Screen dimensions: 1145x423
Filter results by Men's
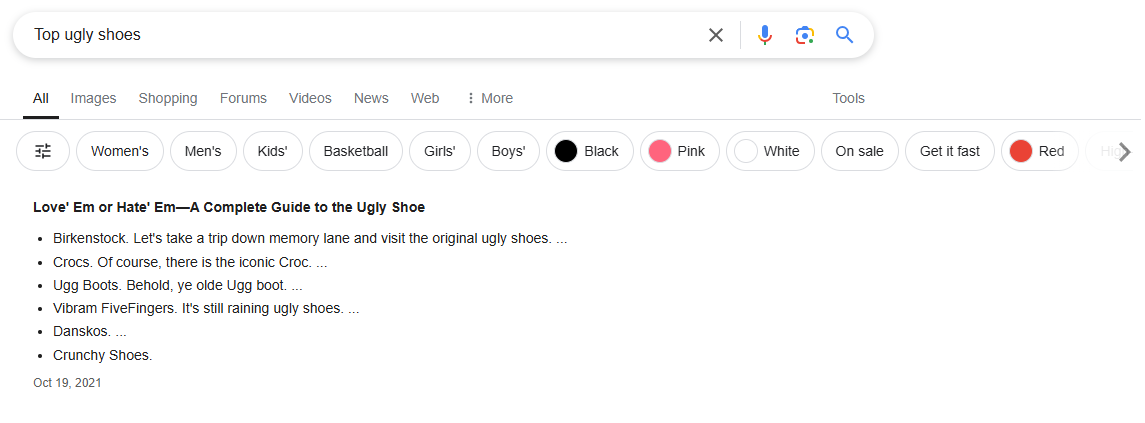click(203, 151)
